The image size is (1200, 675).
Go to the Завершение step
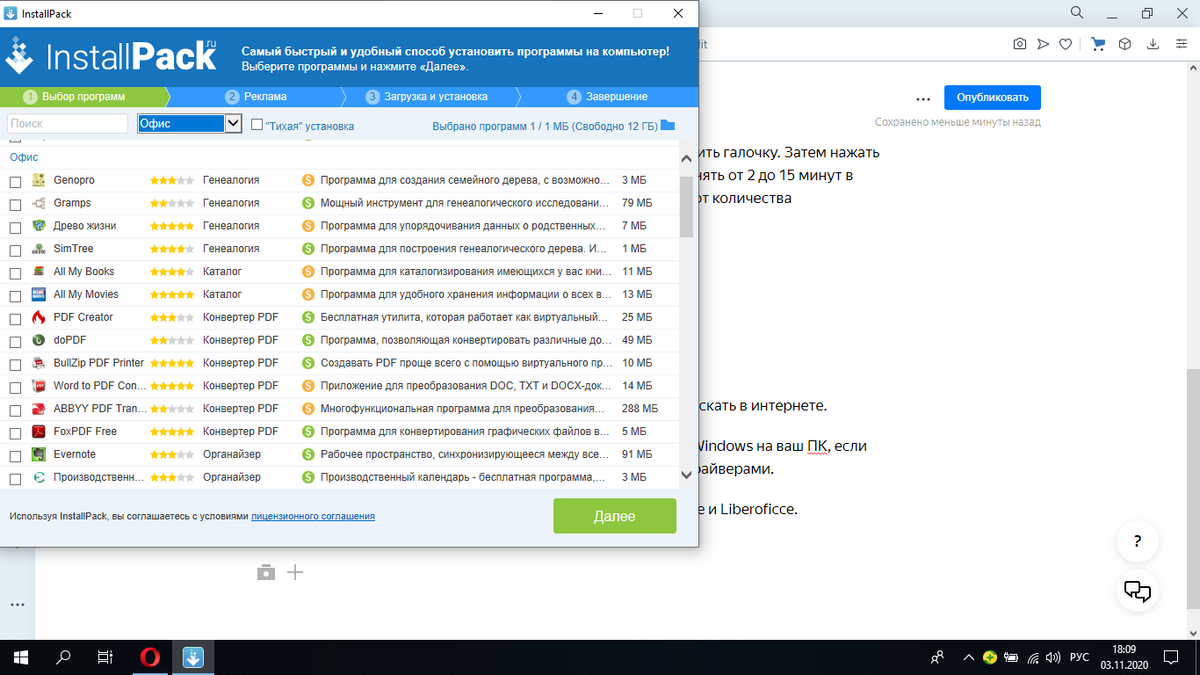coord(608,97)
